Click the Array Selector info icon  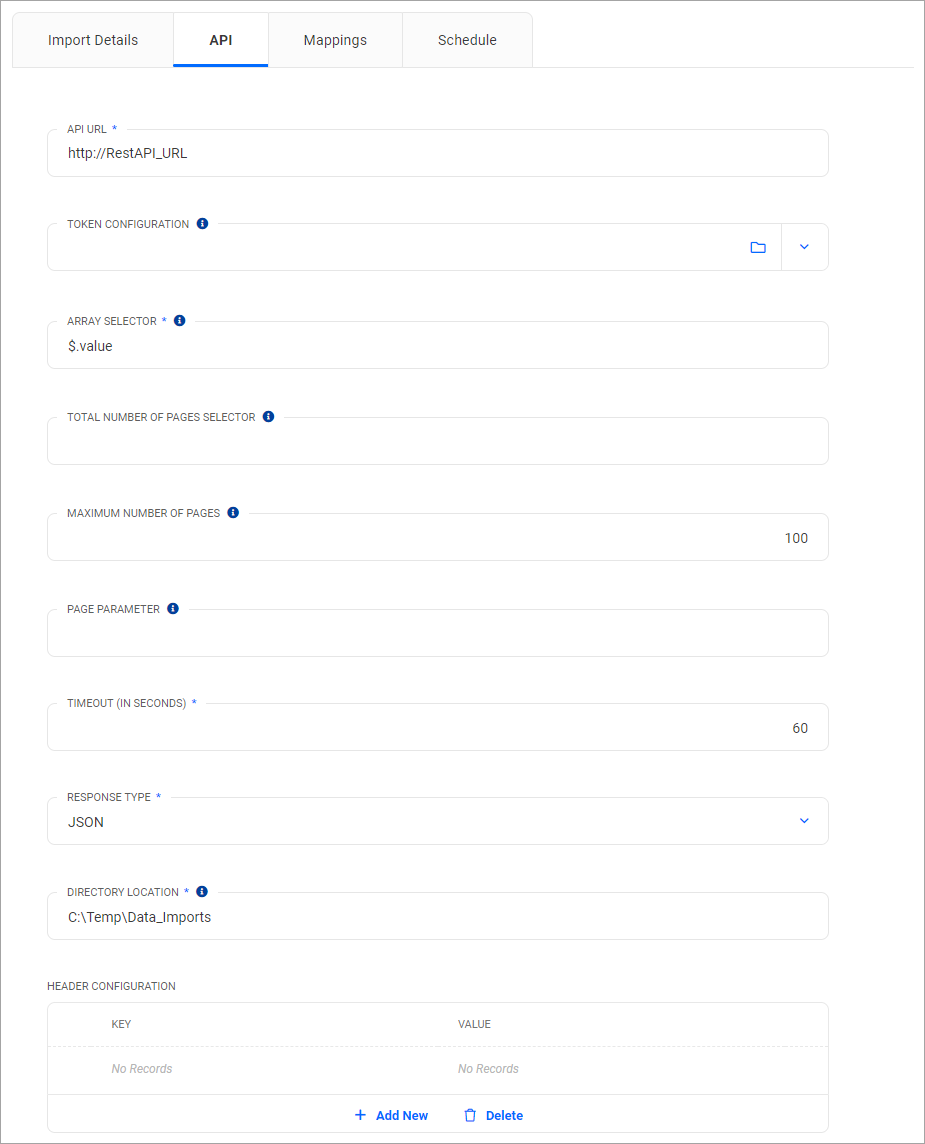(x=178, y=320)
